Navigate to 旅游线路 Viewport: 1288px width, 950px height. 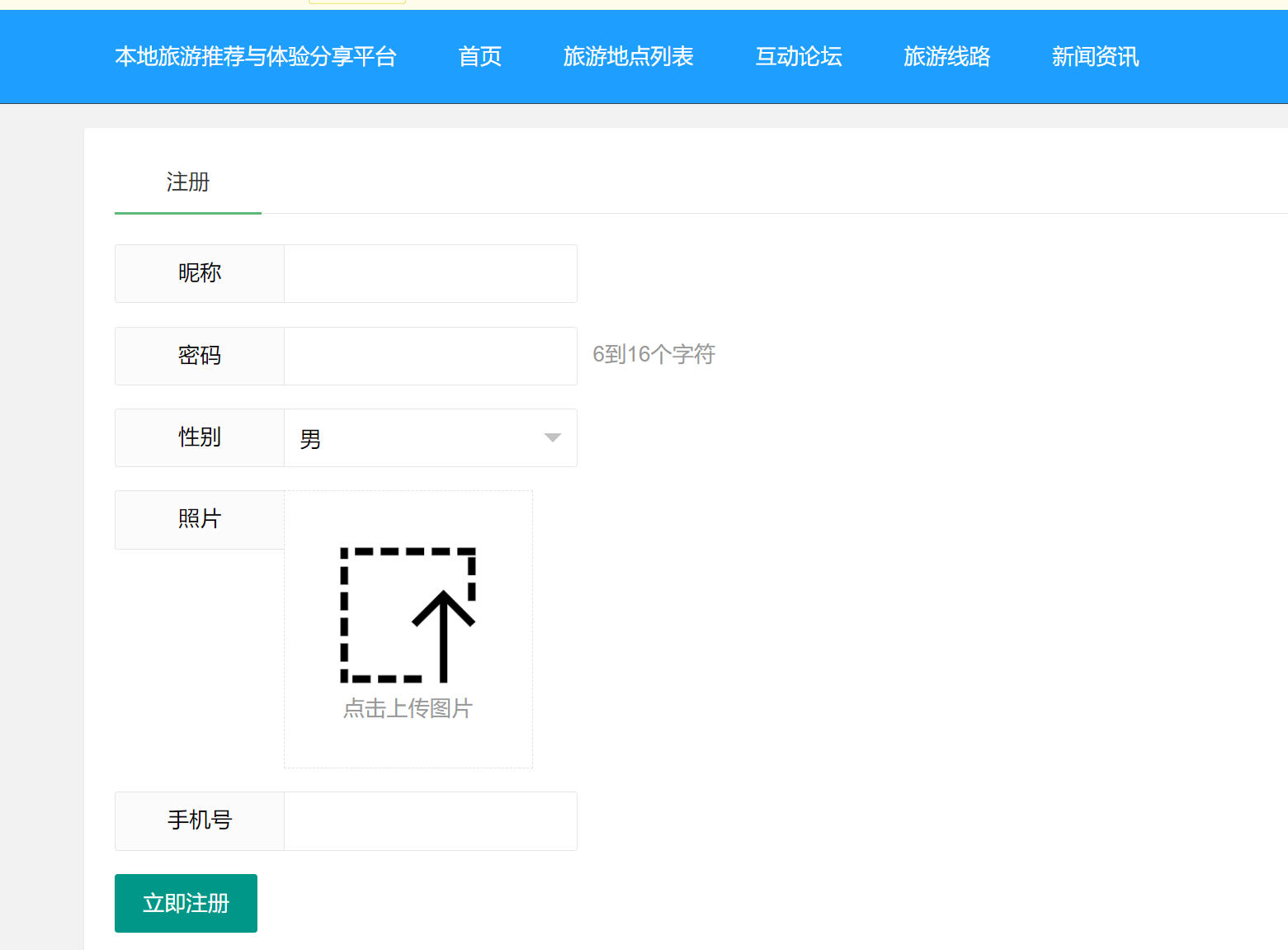946,57
